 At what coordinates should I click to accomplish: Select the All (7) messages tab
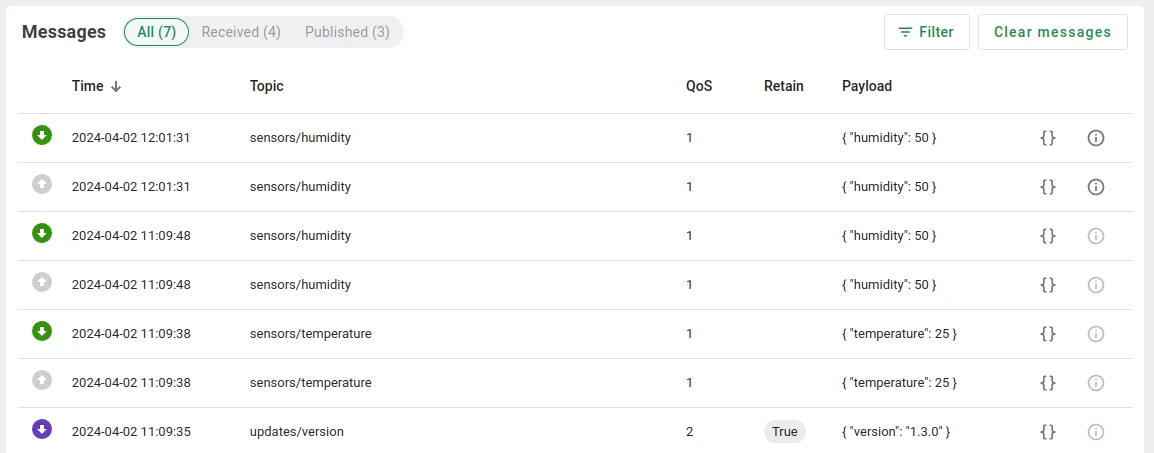(157, 32)
